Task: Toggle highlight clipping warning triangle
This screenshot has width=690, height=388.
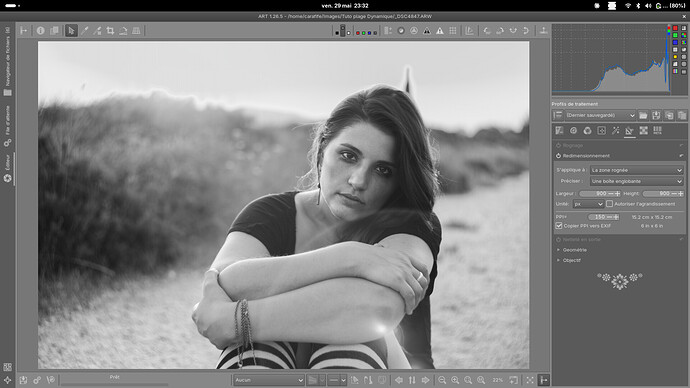Action: (x=440, y=30)
